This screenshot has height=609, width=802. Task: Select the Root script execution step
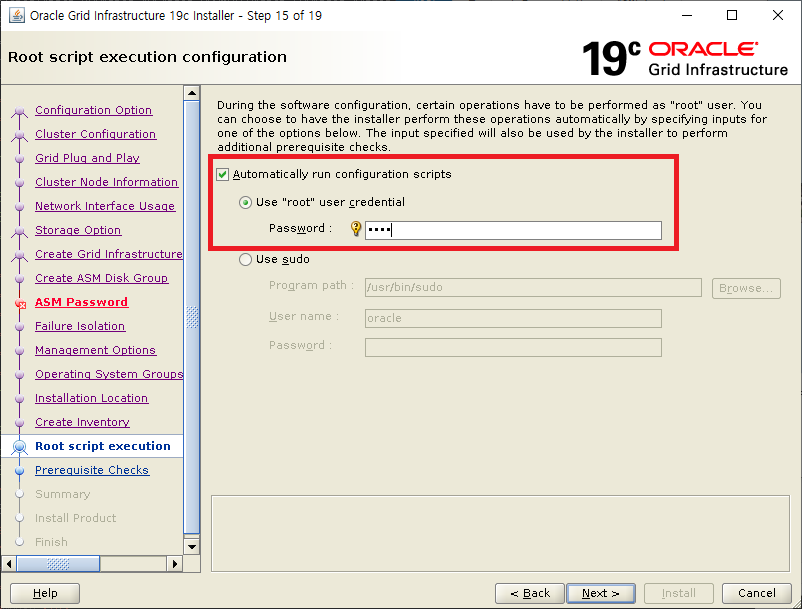103,446
